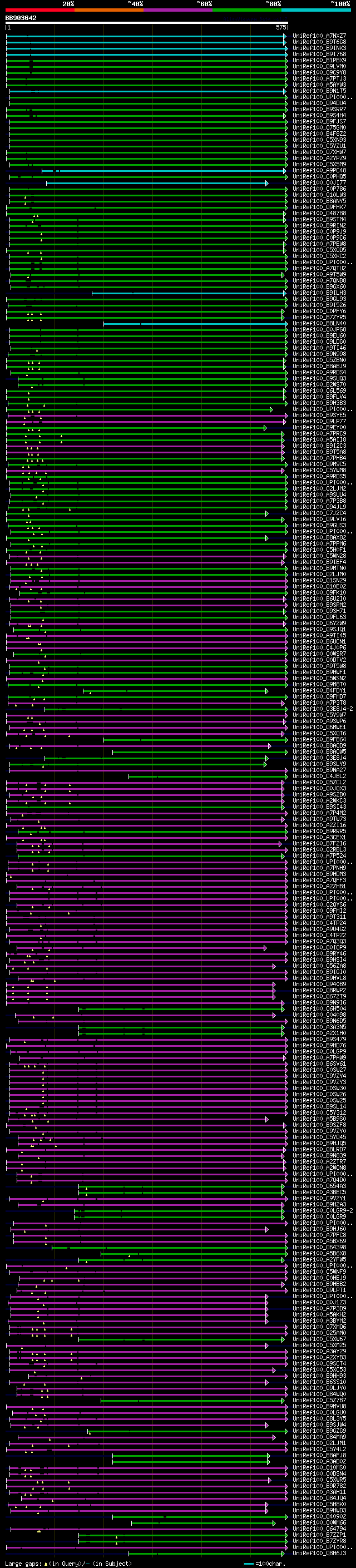This screenshot has width=356, height=1568.
Task: Select the UniRef100_B9SYE5 label
Action: pyautogui.click(x=319, y=415)
